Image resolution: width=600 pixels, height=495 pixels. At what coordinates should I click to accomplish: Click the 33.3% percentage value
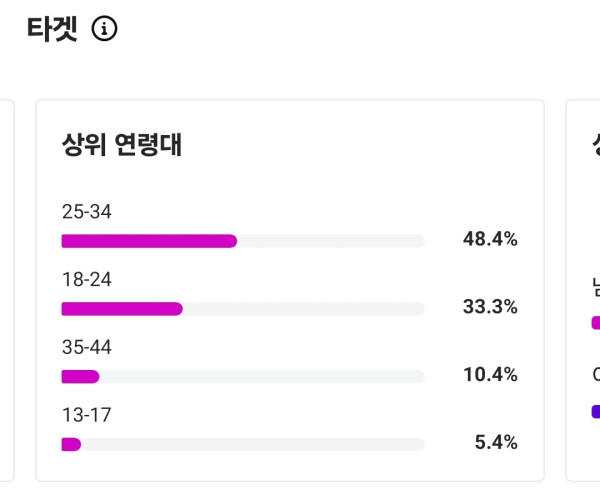490,307
